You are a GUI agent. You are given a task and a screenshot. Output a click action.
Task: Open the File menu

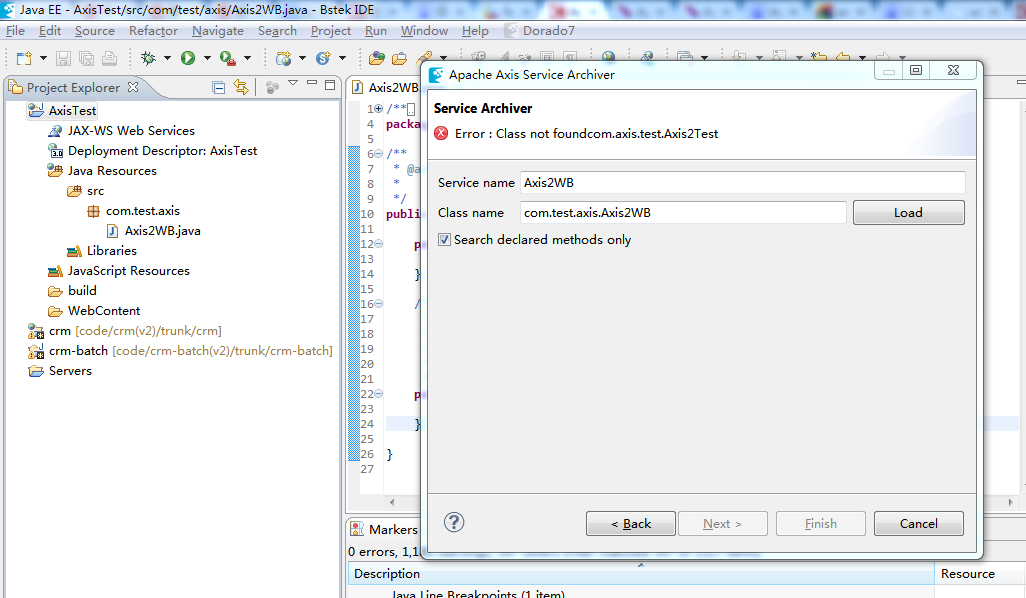pyautogui.click(x=15, y=31)
